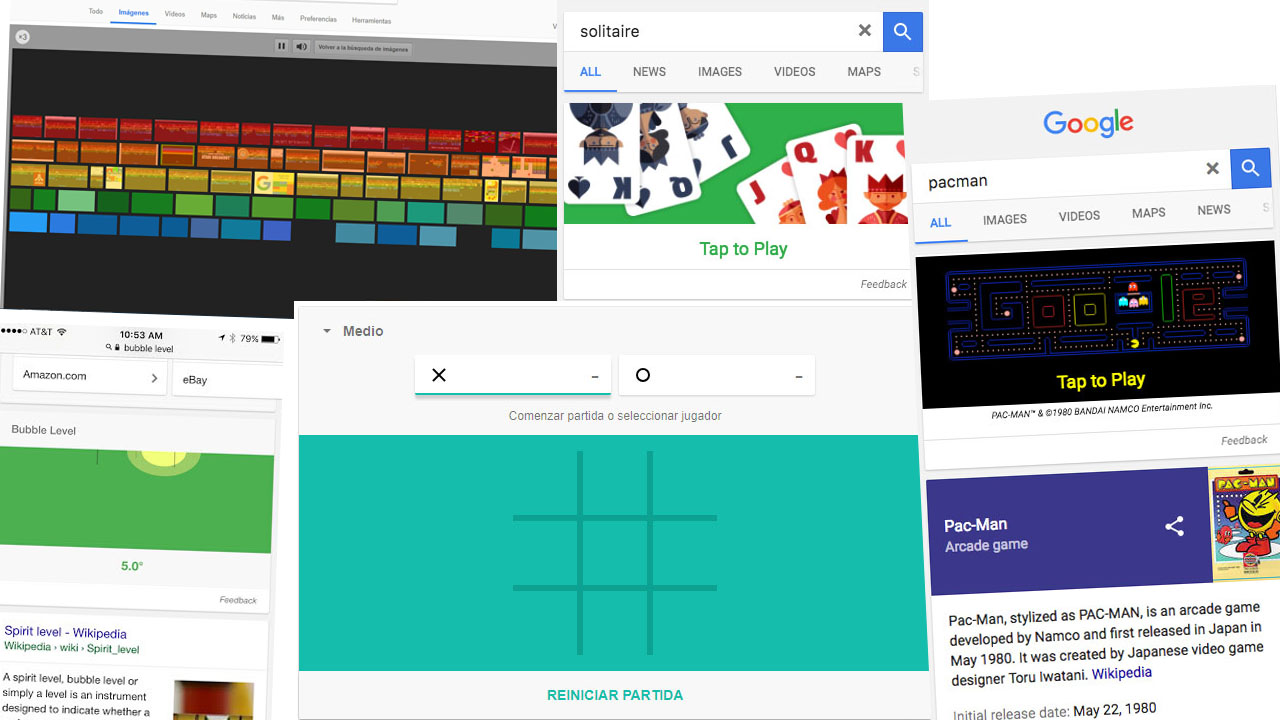Select 'ALL' tab in solitaire results
This screenshot has width=1280, height=720.
pyautogui.click(x=590, y=72)
